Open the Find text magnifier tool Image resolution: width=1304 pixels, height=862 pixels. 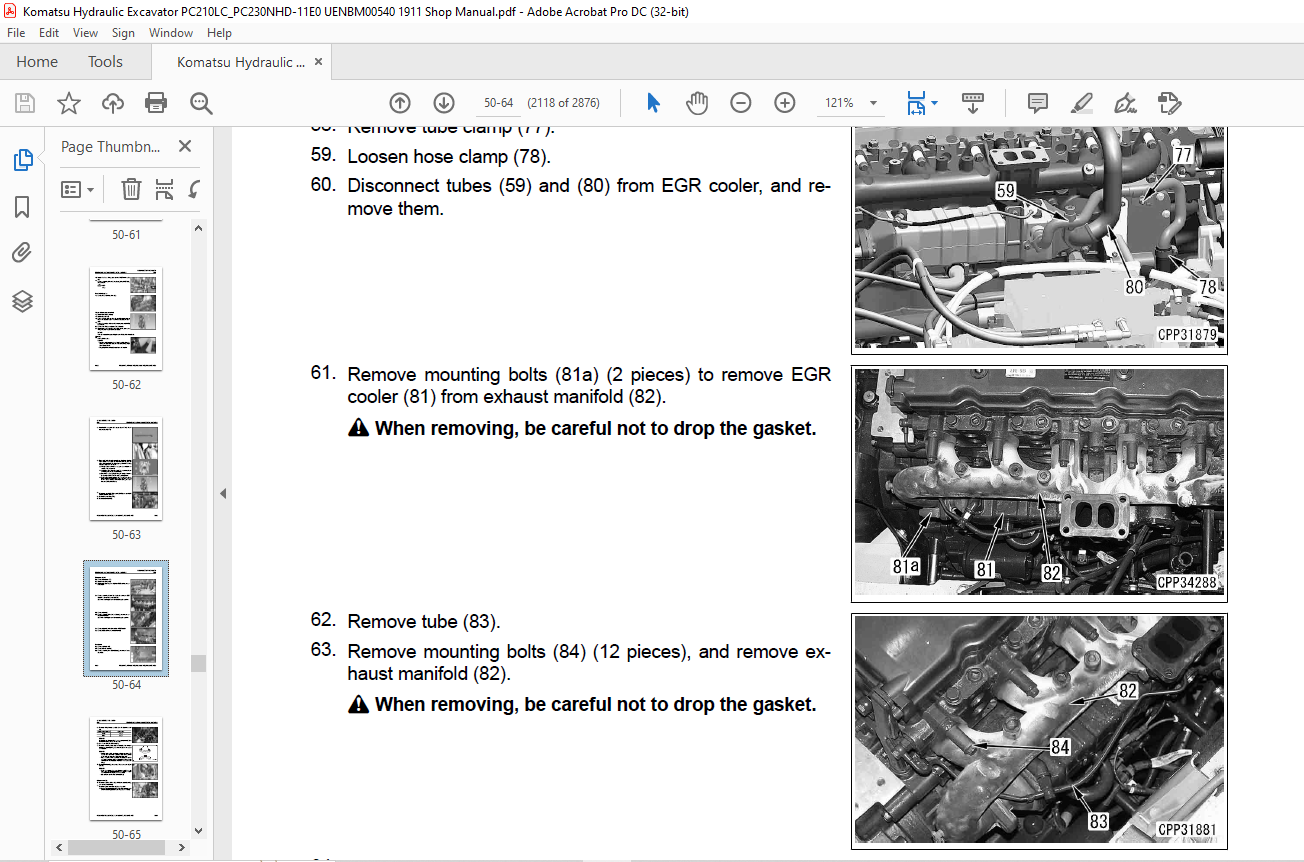[x=201, y=103]
